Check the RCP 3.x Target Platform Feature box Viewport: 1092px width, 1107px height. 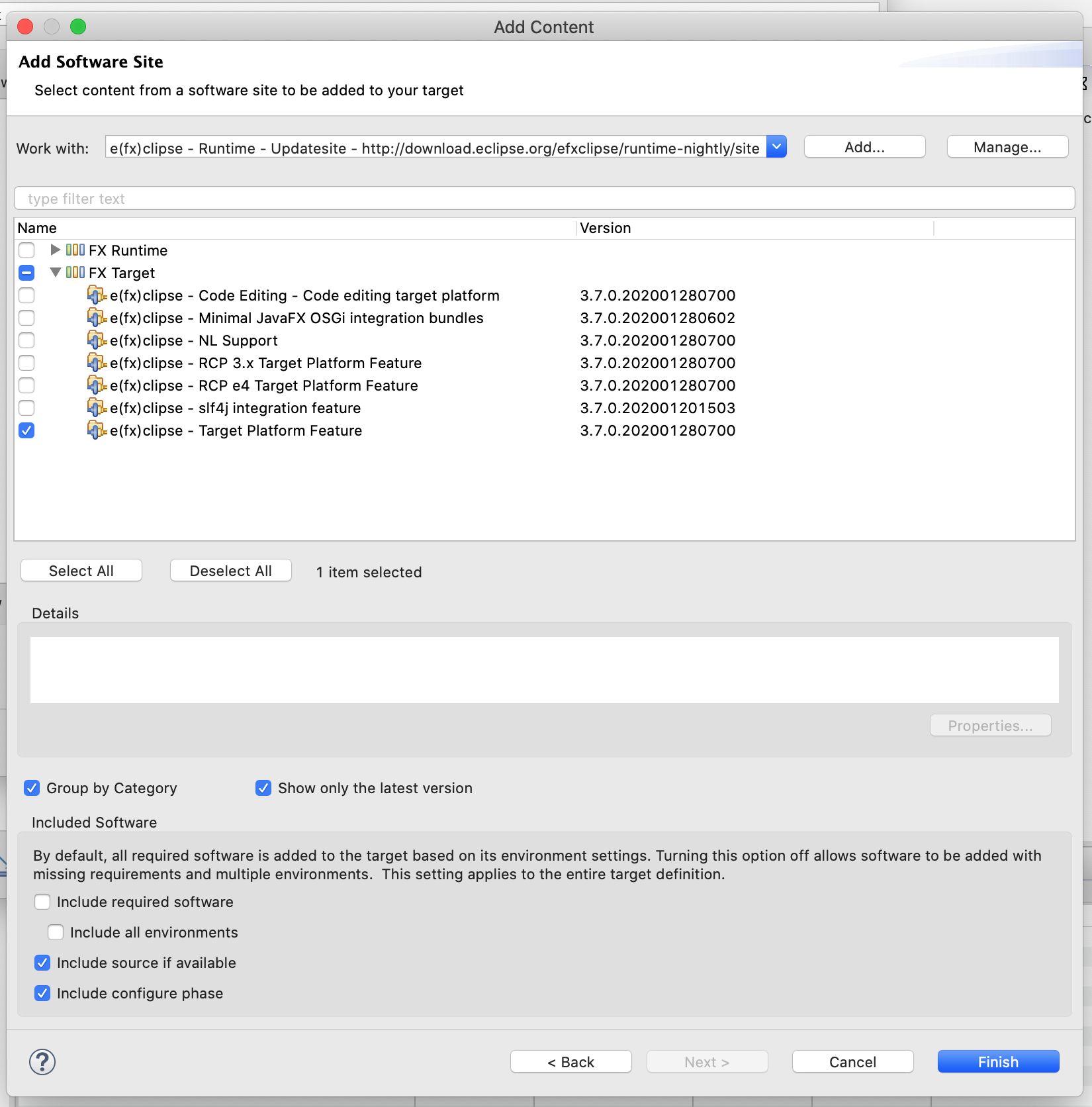26,363
